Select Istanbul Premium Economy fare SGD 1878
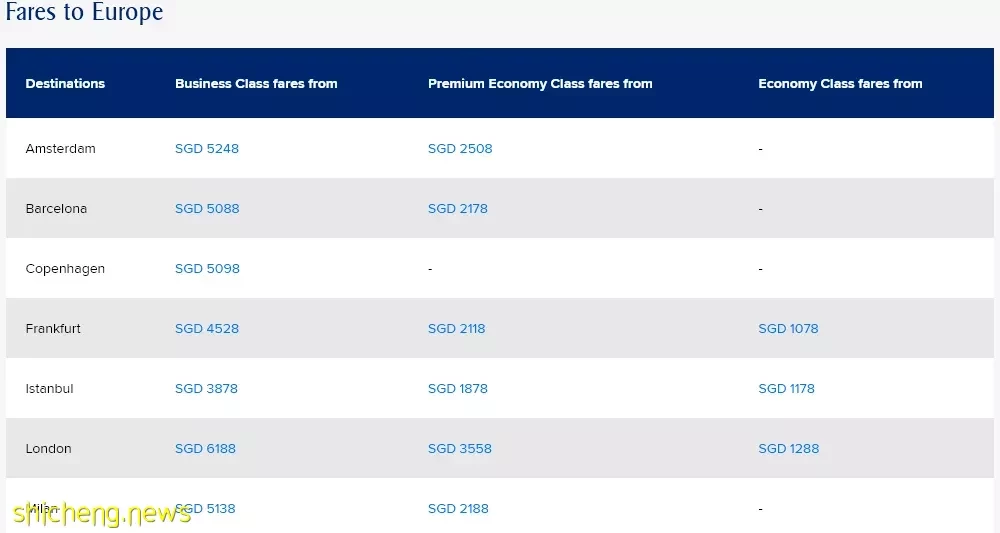This screenshot has width=1000, height=533. (457, 388)
